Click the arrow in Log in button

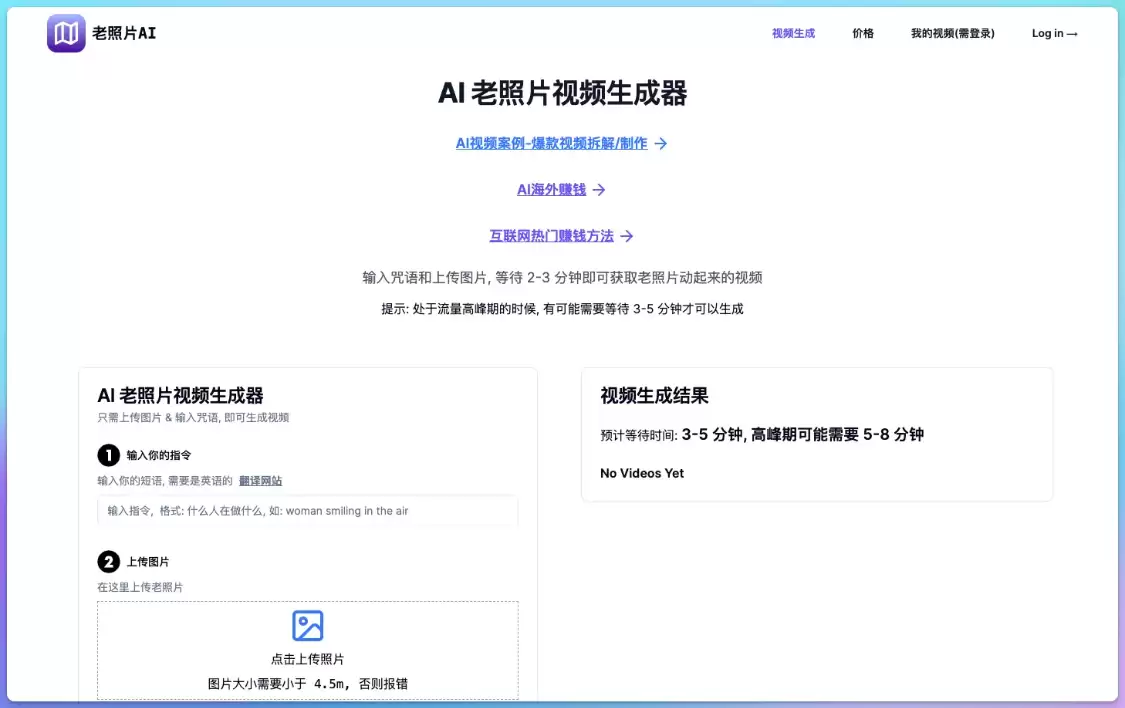1073,33
